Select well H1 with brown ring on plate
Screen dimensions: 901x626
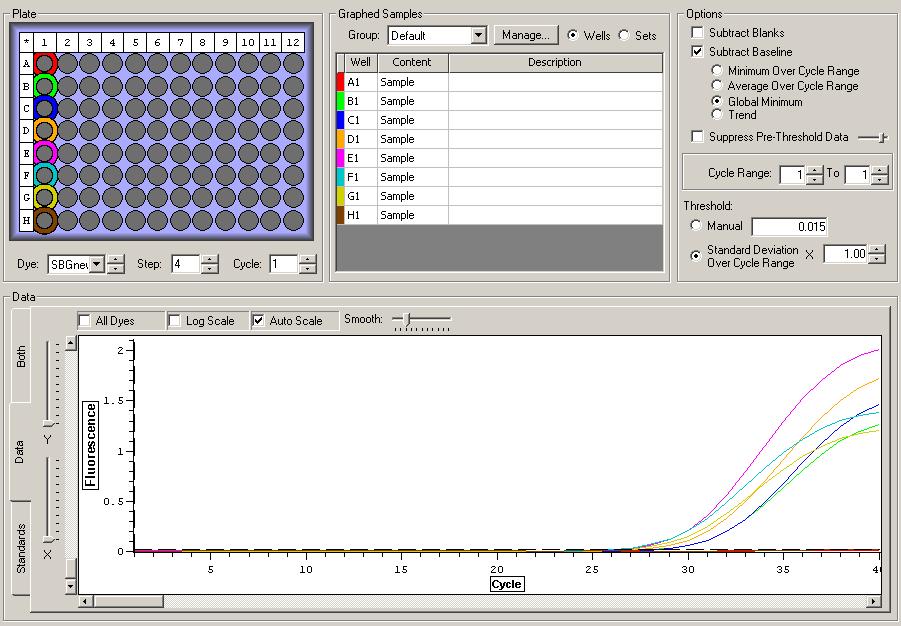point(45,220)
